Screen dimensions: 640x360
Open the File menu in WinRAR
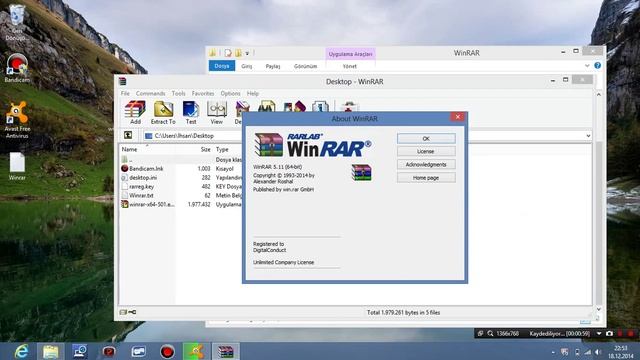click(125, 93)
